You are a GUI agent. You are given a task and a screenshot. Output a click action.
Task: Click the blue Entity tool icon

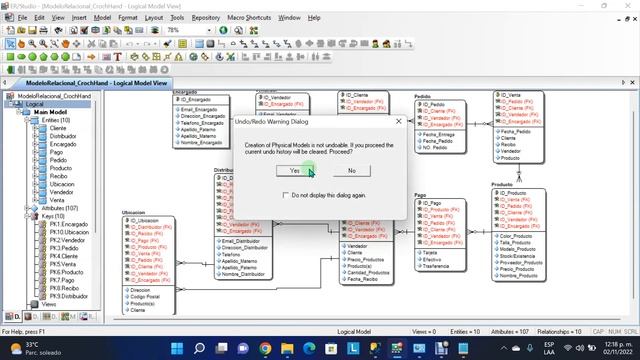pyautogui.click(x=199, y=44)
